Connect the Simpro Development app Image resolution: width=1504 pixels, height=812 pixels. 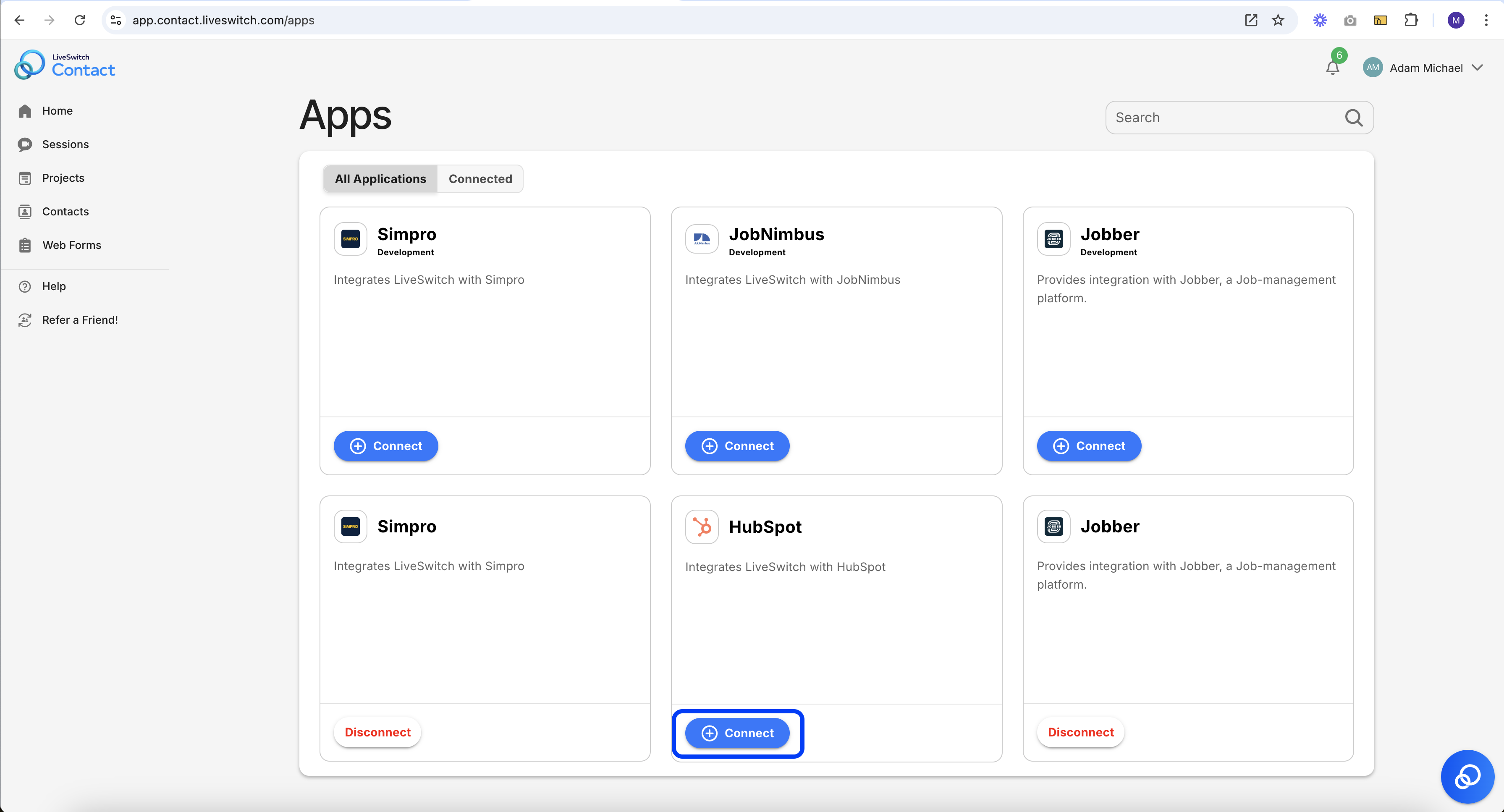tap(385, 446)
